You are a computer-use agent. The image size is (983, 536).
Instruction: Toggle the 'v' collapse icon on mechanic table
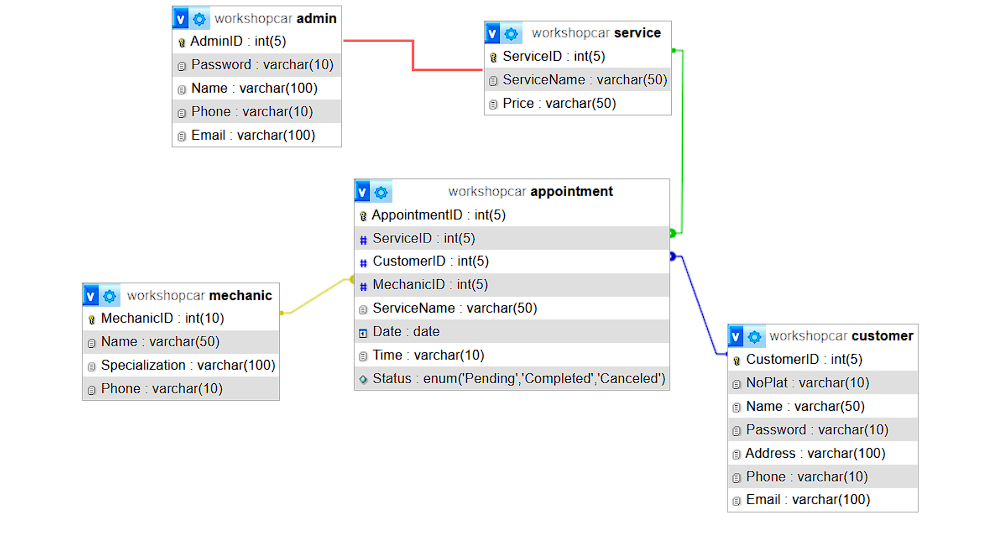point(91,295)
